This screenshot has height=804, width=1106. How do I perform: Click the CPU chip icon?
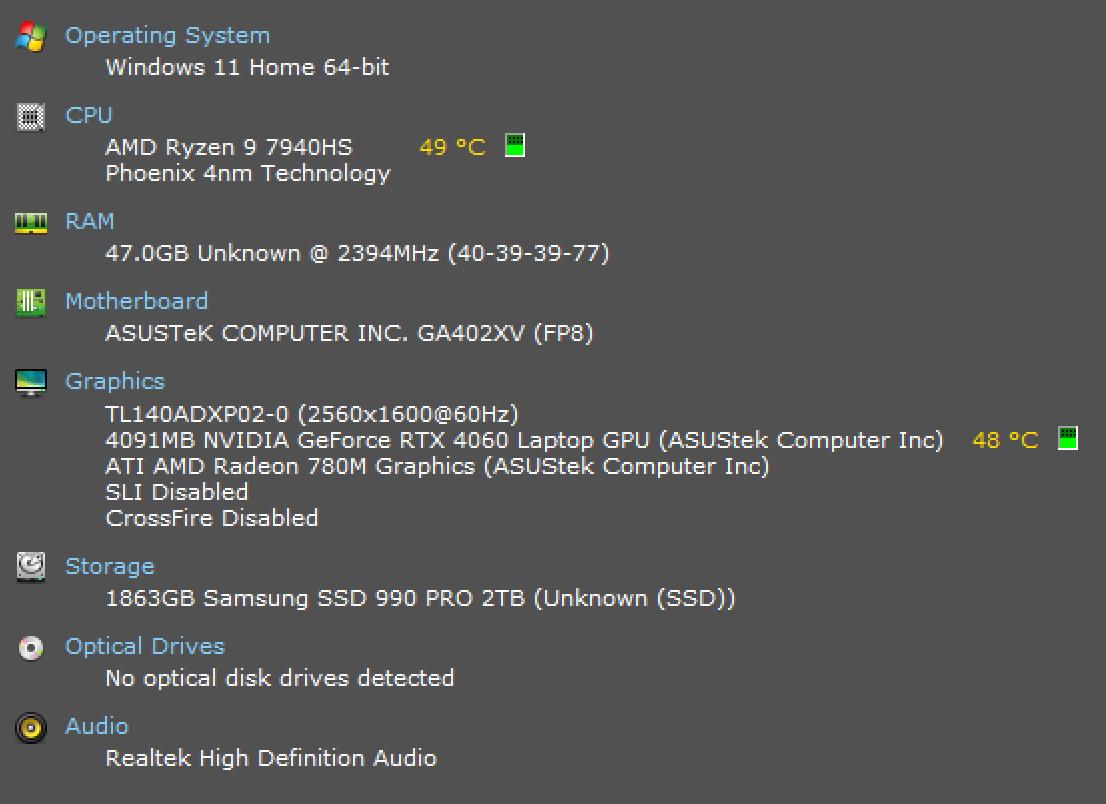coord(31,117)
